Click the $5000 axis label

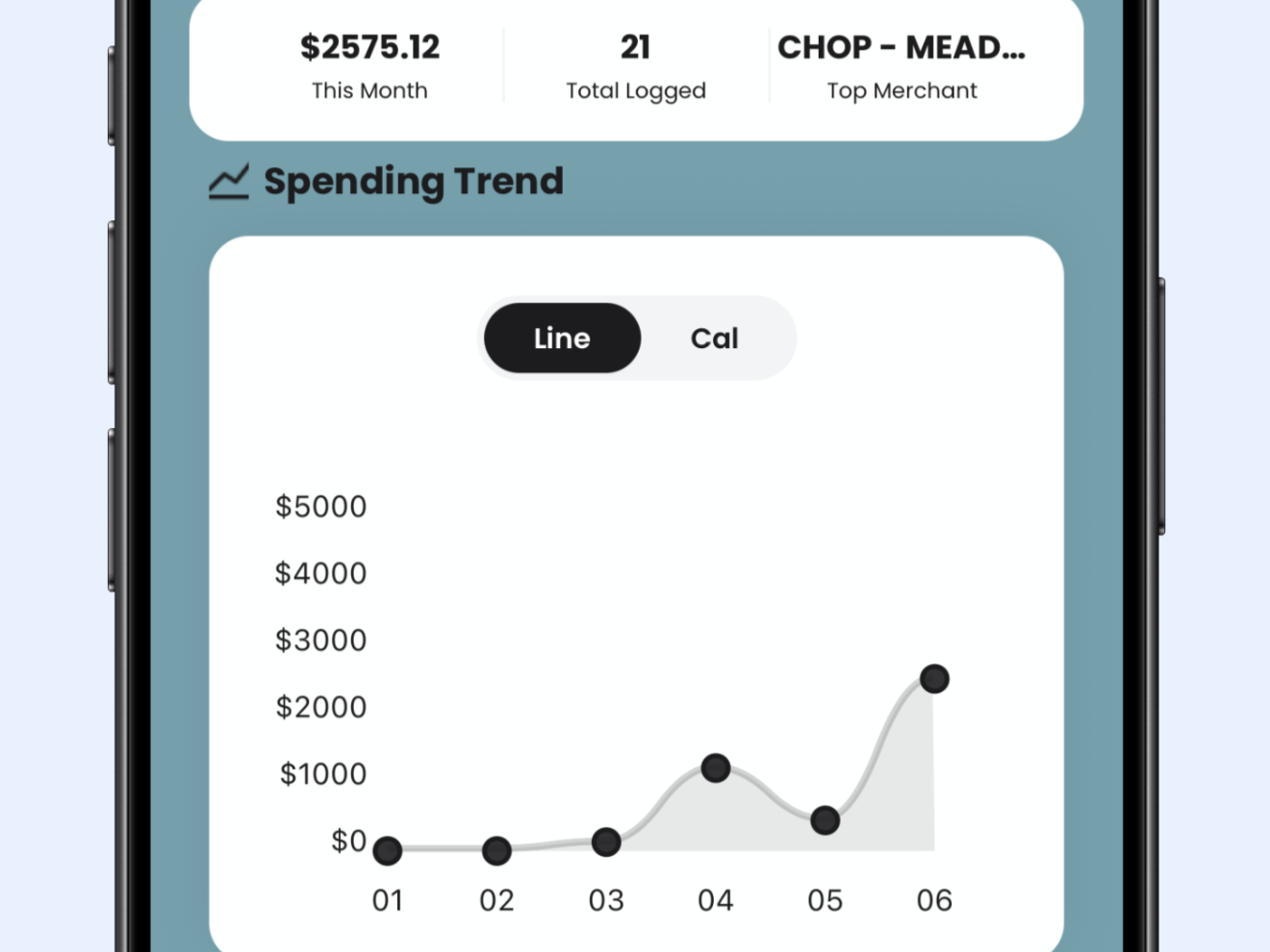coord(321,507)
